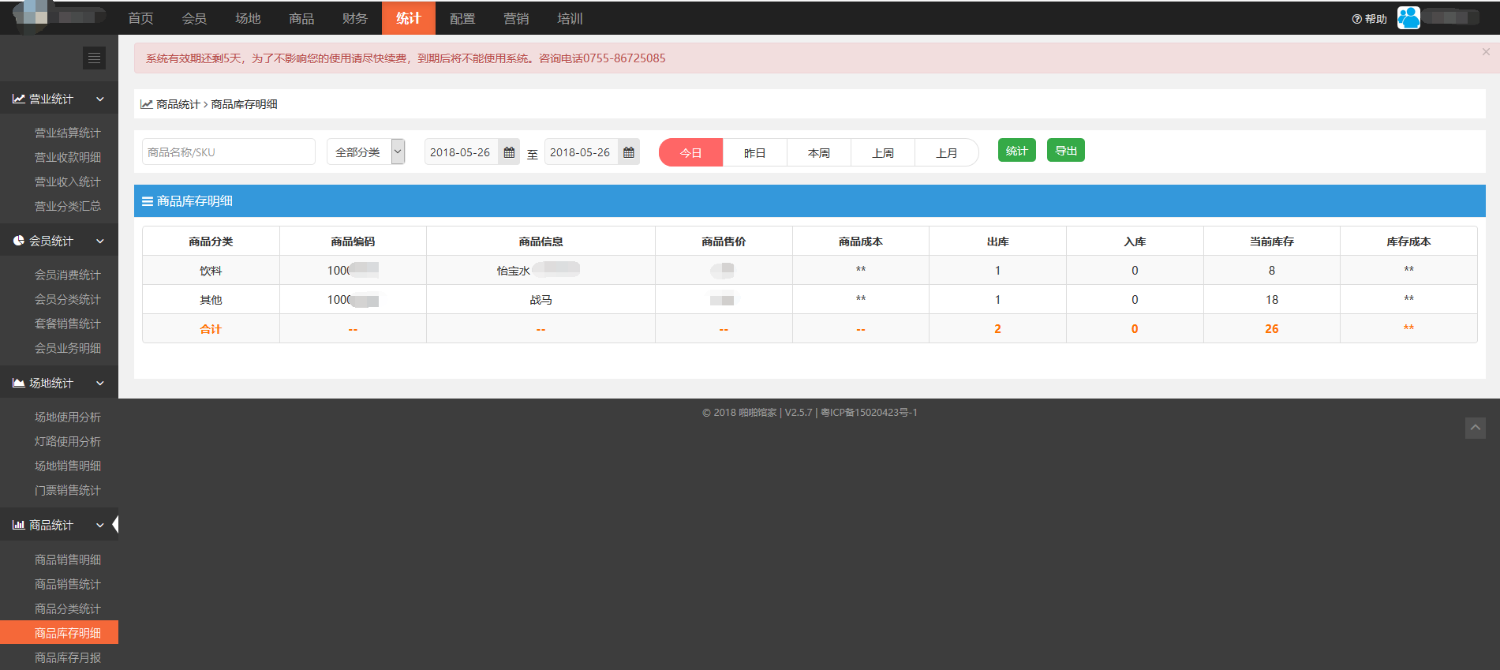
Task: Open 营业结算统计 in sidebar
Action: (x=67, y=133)
